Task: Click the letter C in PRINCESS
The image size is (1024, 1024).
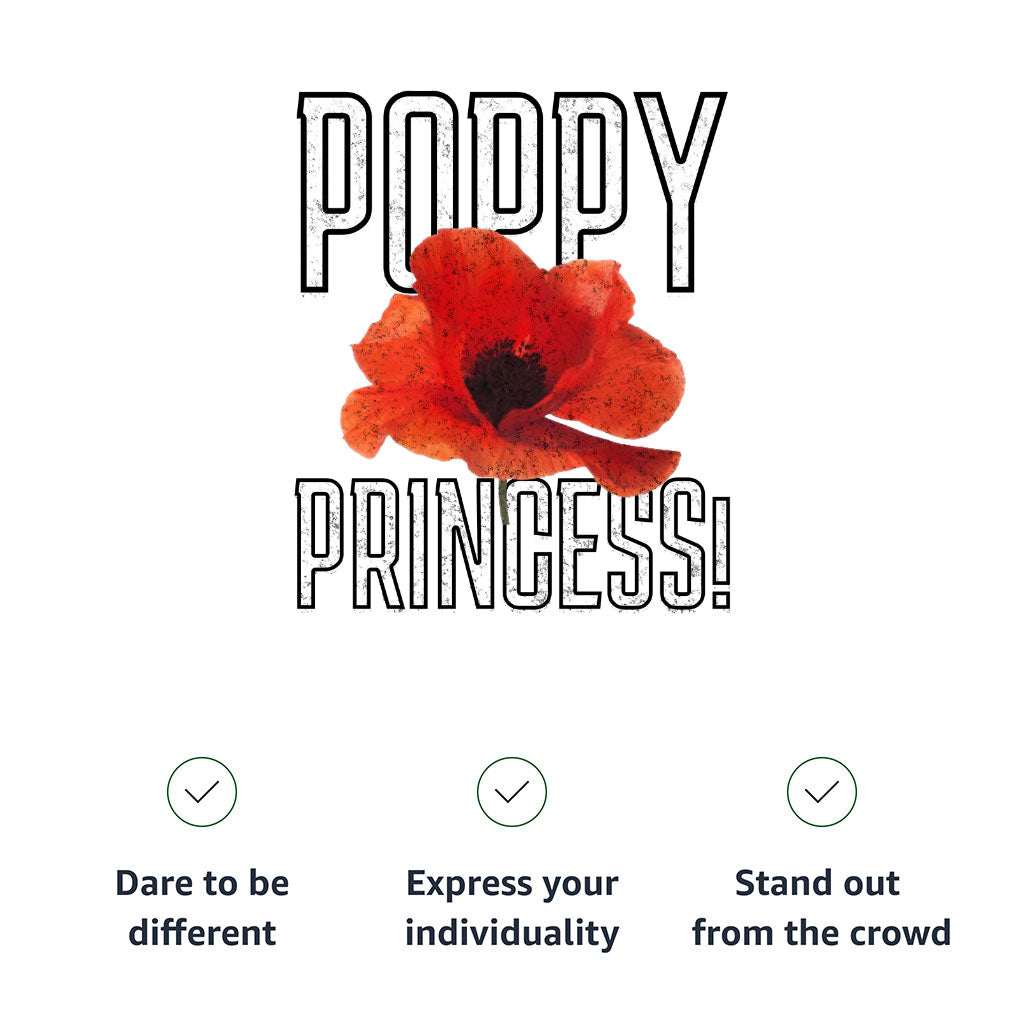Action: click(528, 545)
